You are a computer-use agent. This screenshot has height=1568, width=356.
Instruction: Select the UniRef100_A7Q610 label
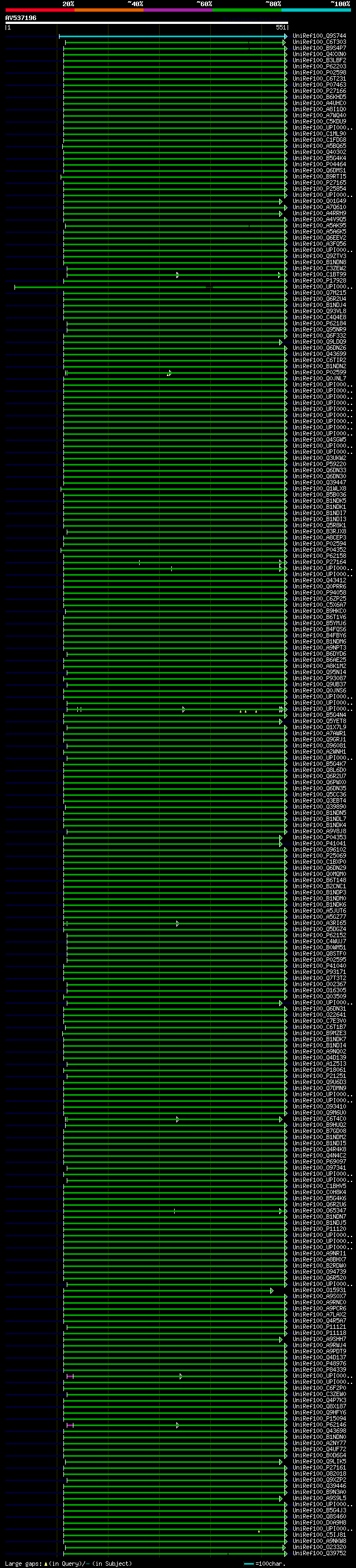(x=319, y=207)
